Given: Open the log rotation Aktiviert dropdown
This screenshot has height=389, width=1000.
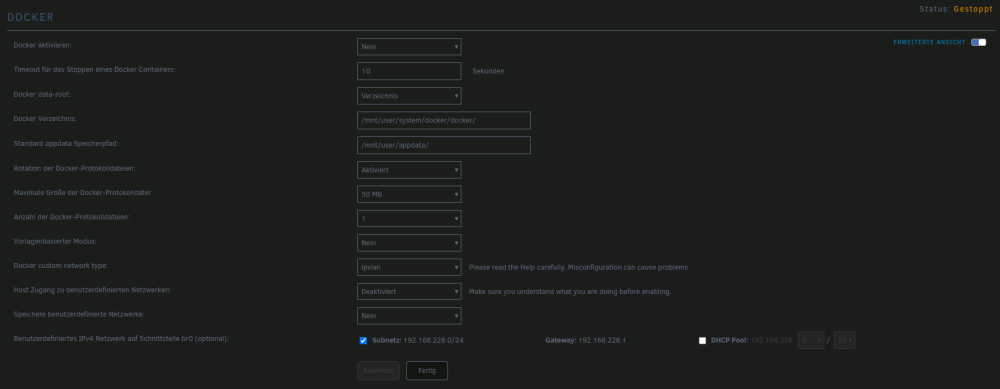Looking at the screenshot, I should click(409, 170).
